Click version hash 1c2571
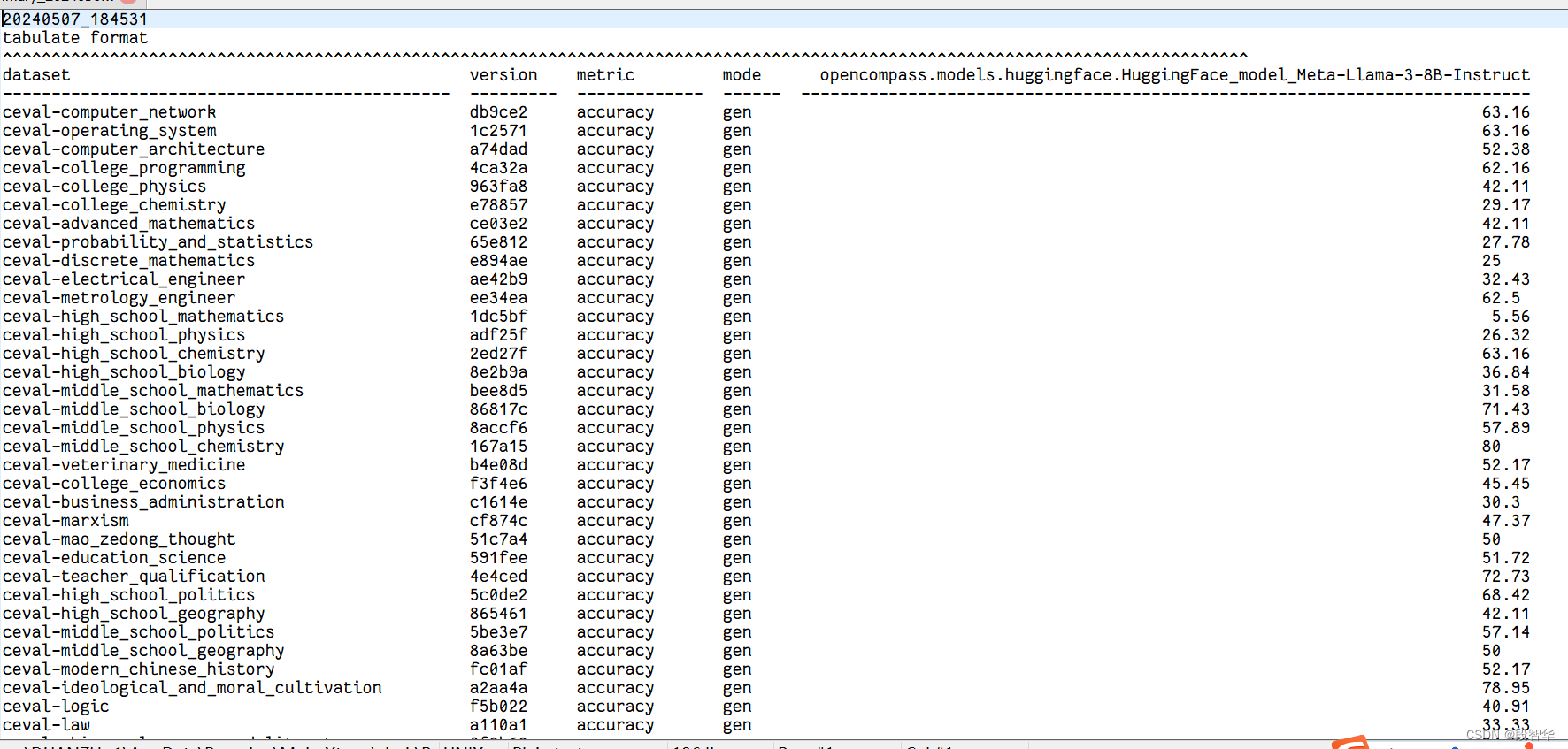The image size is (1568, 749). pos(498,131)
